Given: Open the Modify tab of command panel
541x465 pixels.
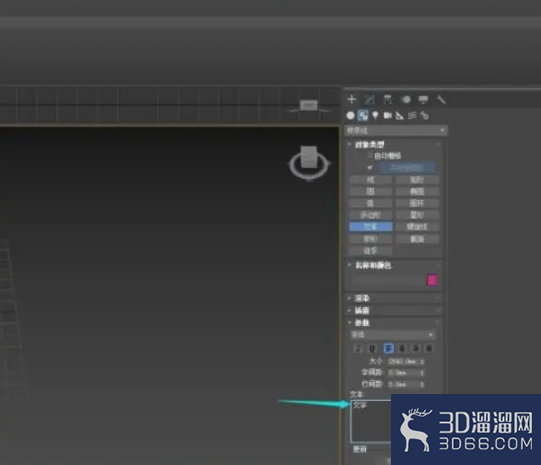Looking at the screenshot, I should pyautogui.click(x=370, y=100).
